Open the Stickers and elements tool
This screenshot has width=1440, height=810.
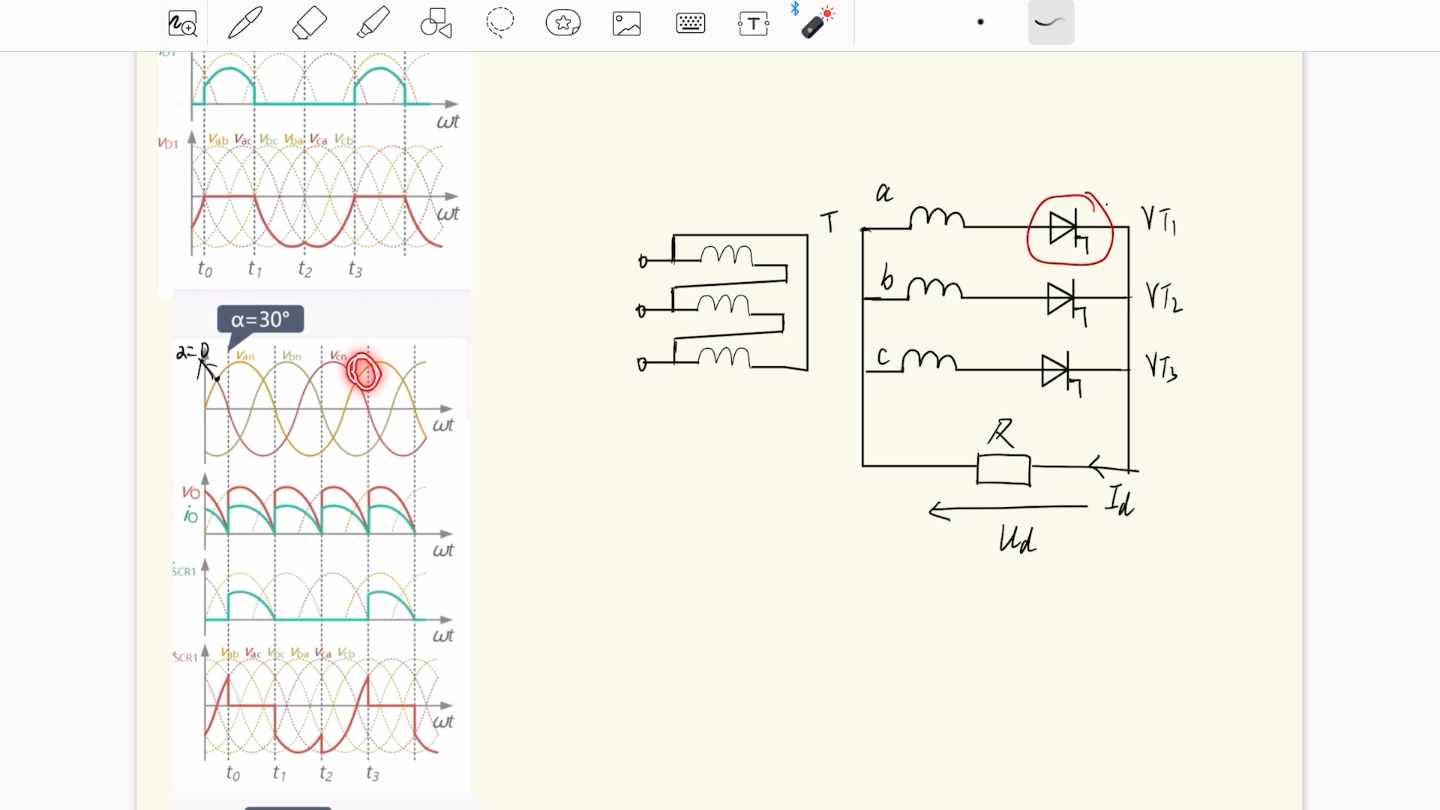point(563,23)
